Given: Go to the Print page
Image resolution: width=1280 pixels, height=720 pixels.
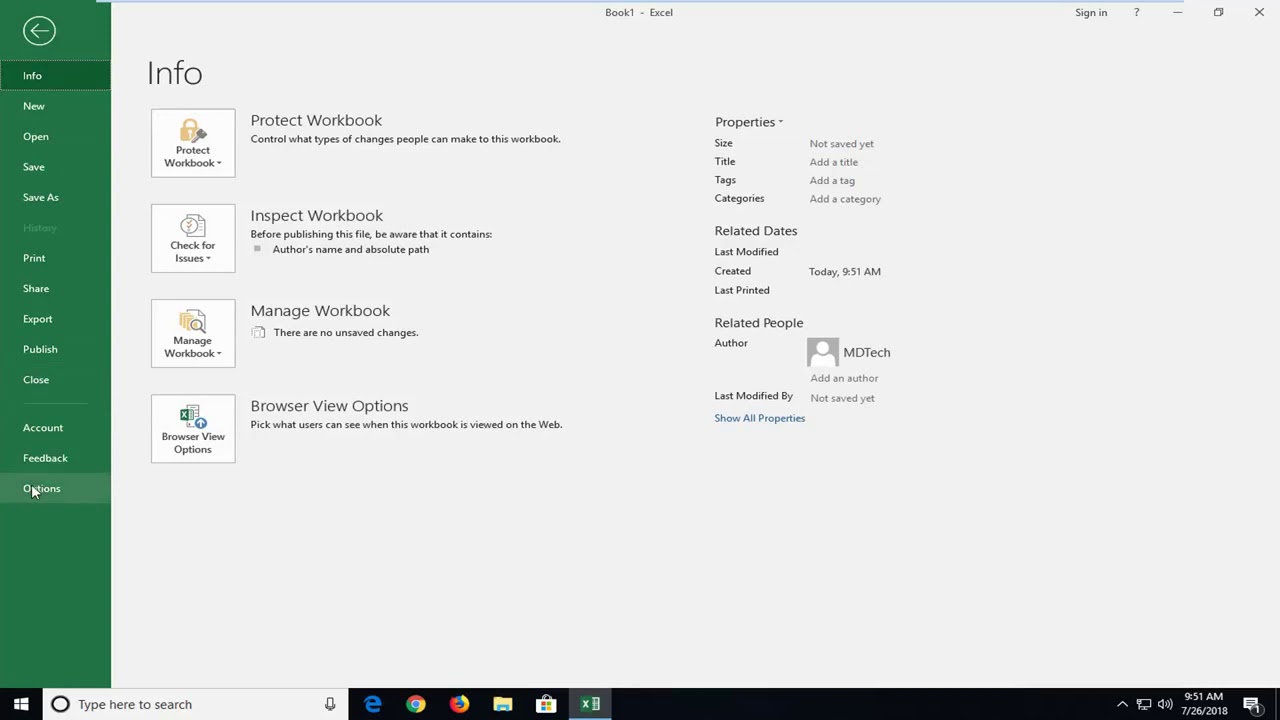Looking at the screenshot, I should [55, 258].
